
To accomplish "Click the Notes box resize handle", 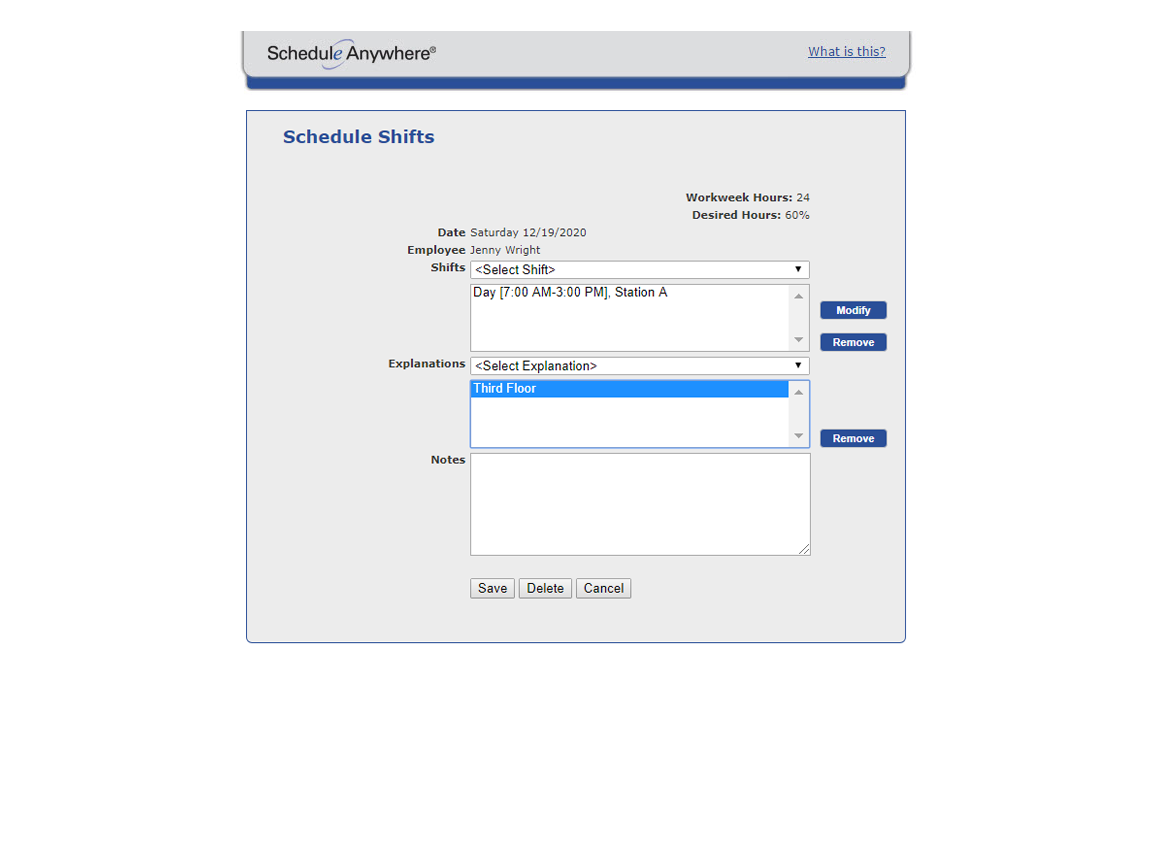I will click(x=804, y=549).
